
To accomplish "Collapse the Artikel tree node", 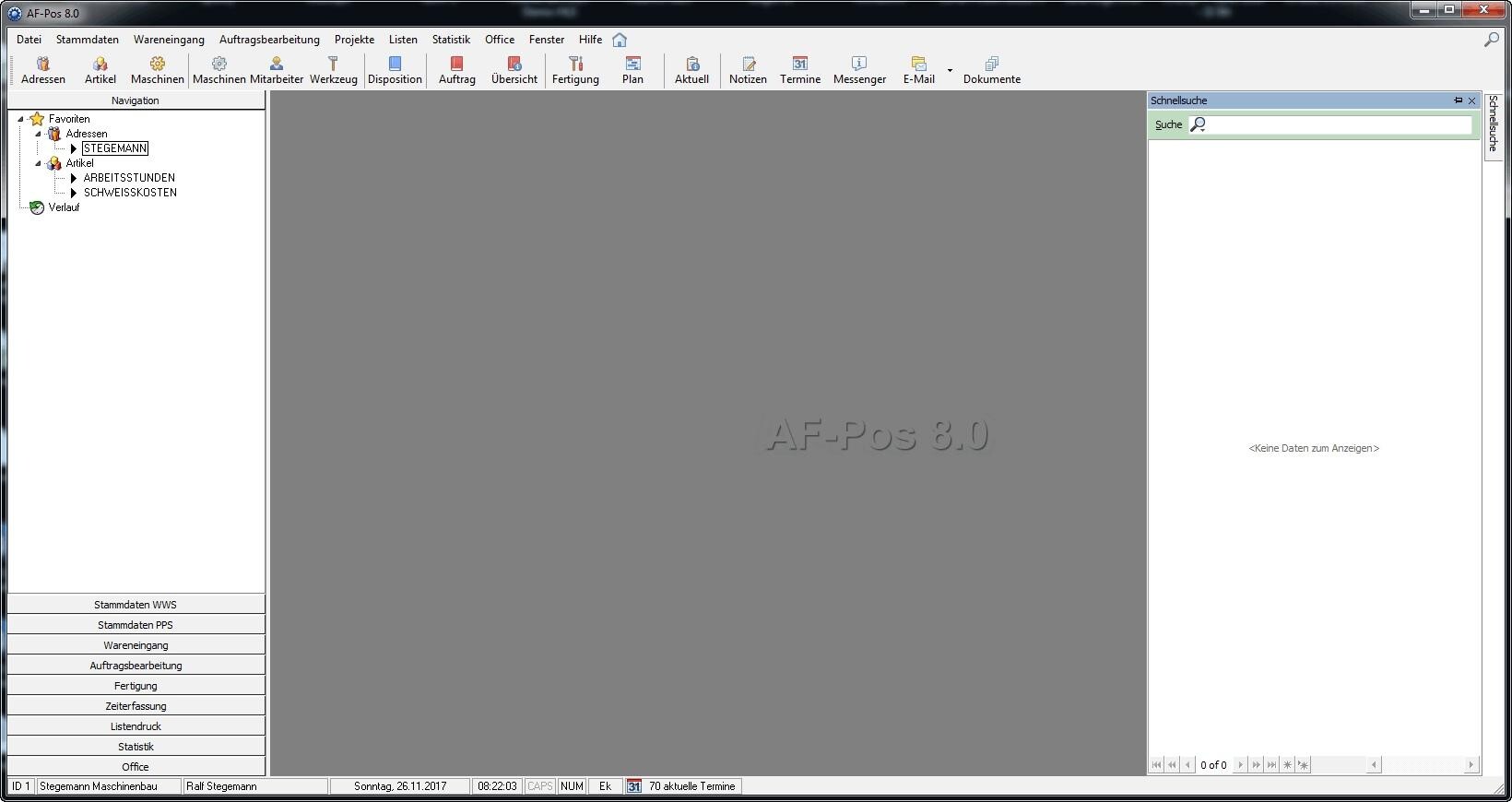I will coord(38,163).
